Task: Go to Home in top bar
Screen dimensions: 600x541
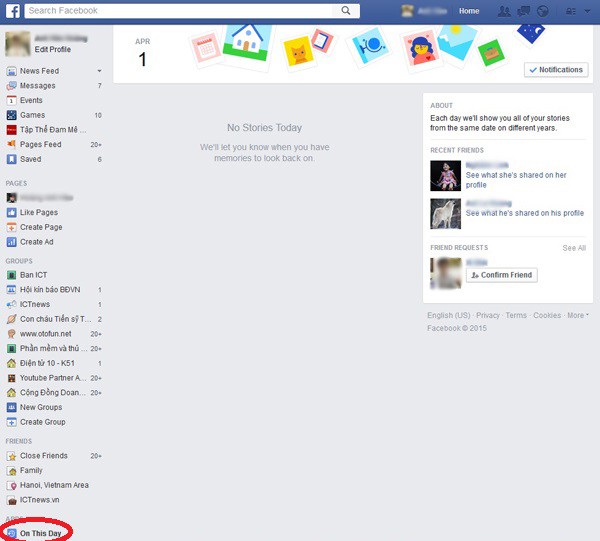Action: coord(469,11)
